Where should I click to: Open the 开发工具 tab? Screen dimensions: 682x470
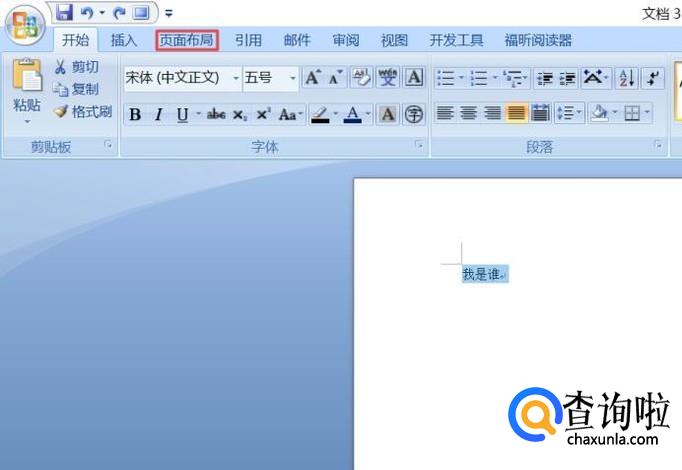[457, 40]
